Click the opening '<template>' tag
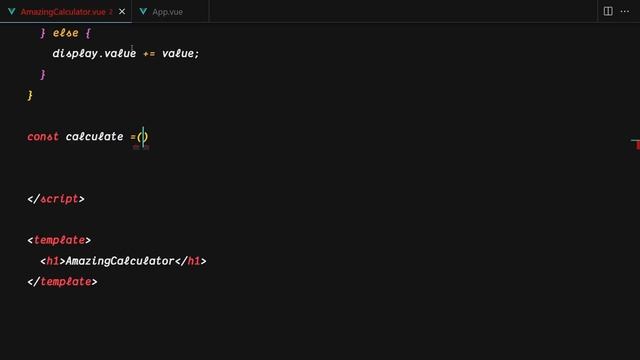 click(59, 240)
